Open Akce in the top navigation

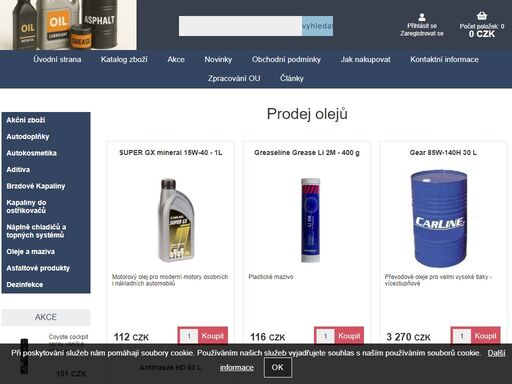click(176, 60)
